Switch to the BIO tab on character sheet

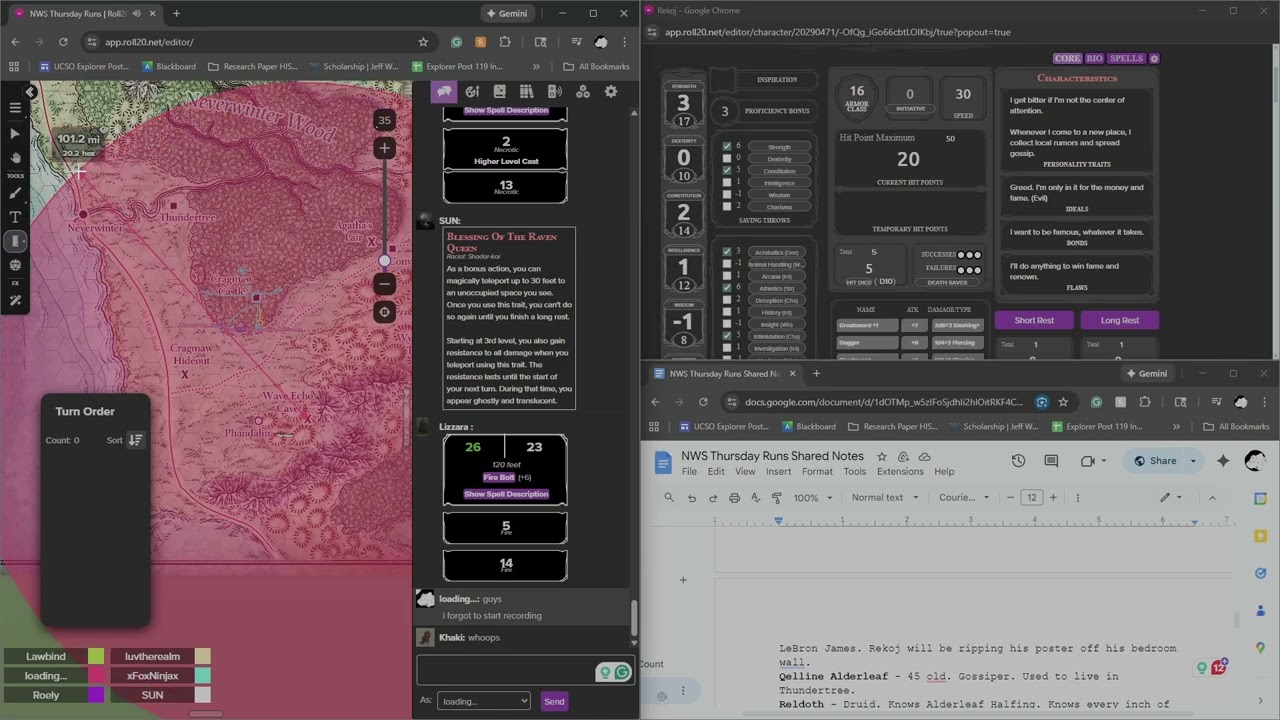[x=1094, y=59]
